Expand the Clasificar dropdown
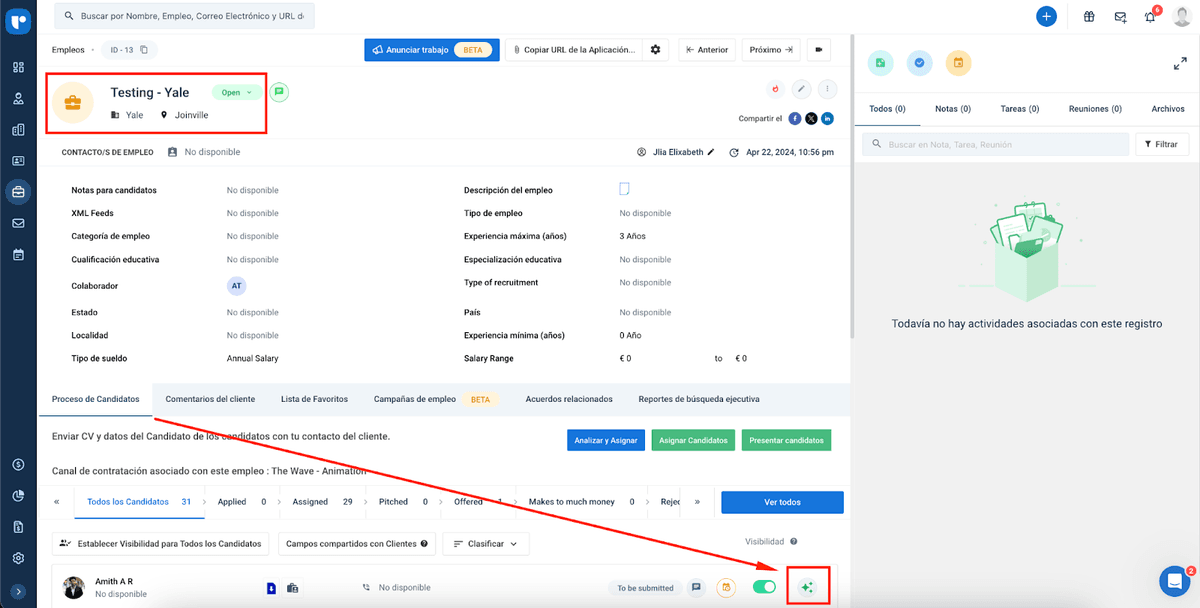 pos(486,544)
